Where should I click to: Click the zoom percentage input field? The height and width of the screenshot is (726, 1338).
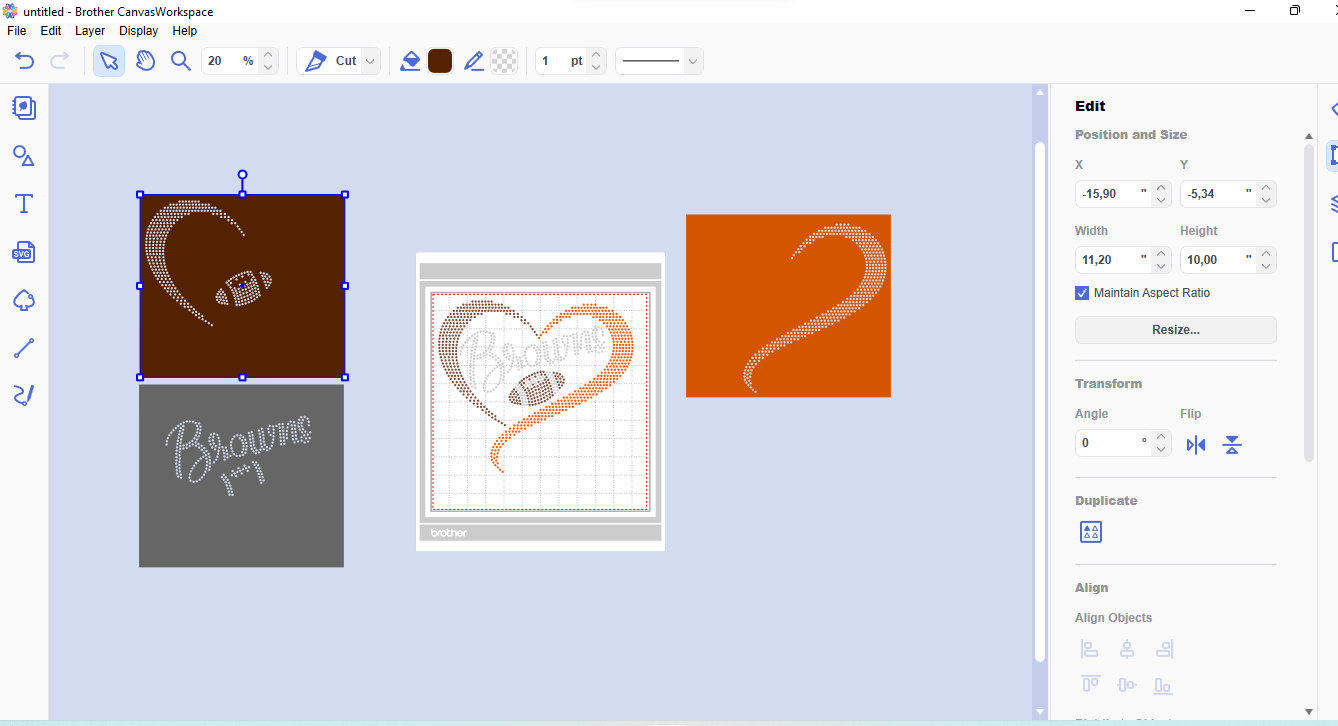(230, 61)
